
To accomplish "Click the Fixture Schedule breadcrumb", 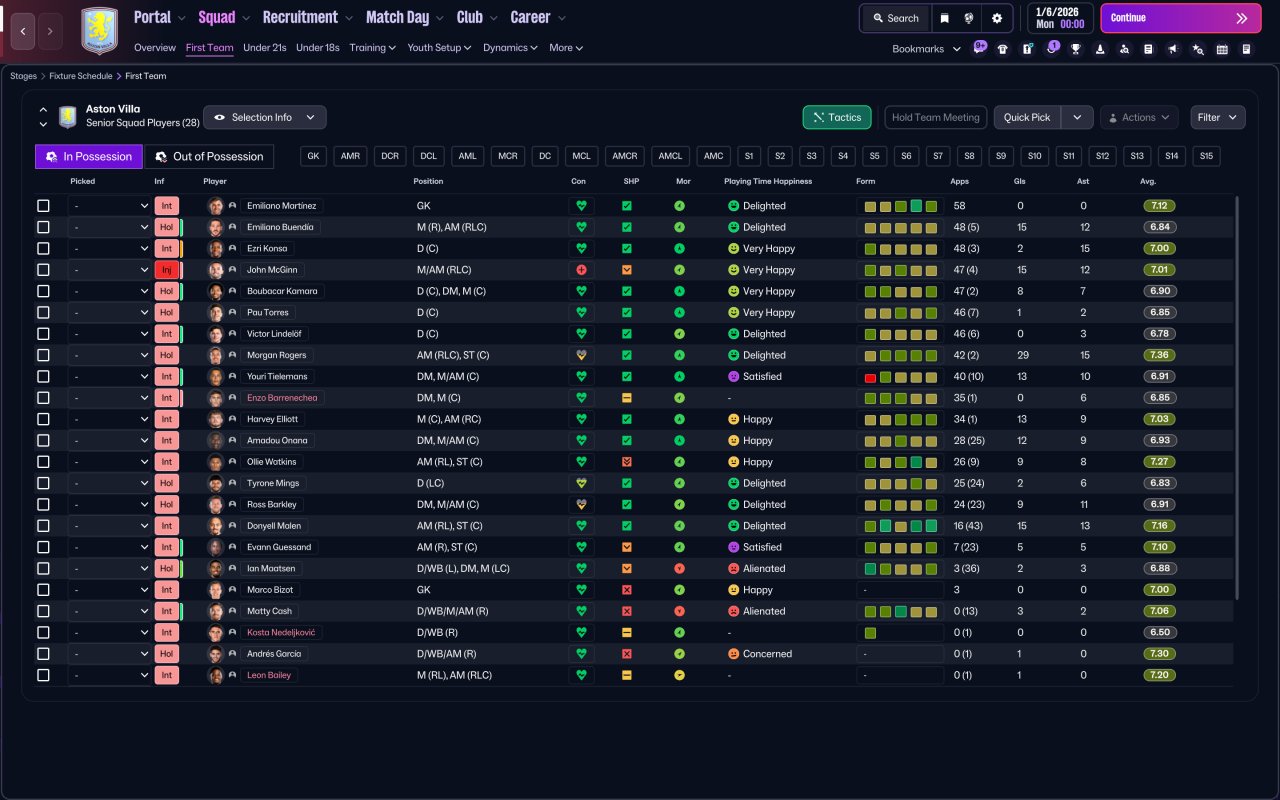I will (81, 76).
